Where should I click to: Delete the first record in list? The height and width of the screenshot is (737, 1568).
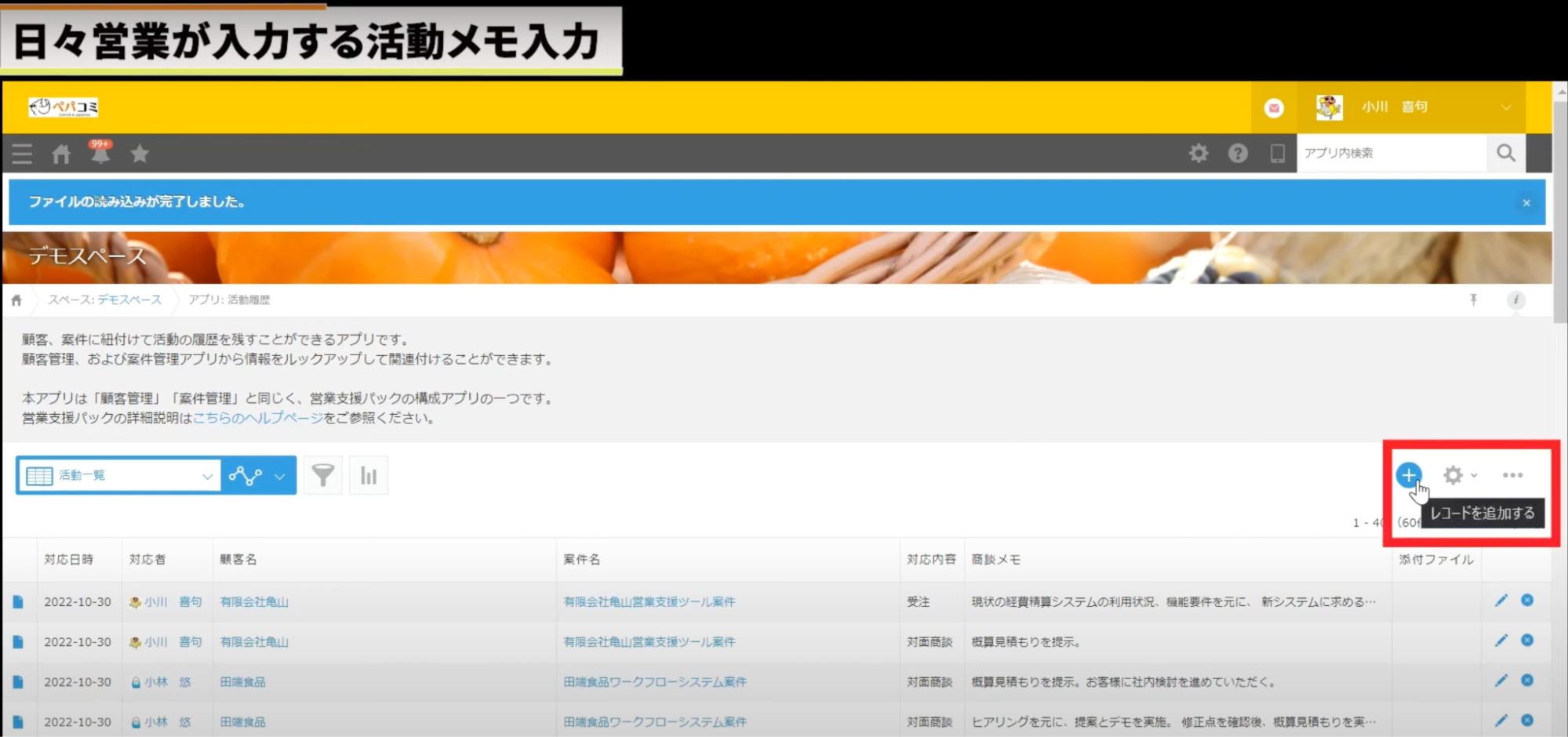[1527, 601]
